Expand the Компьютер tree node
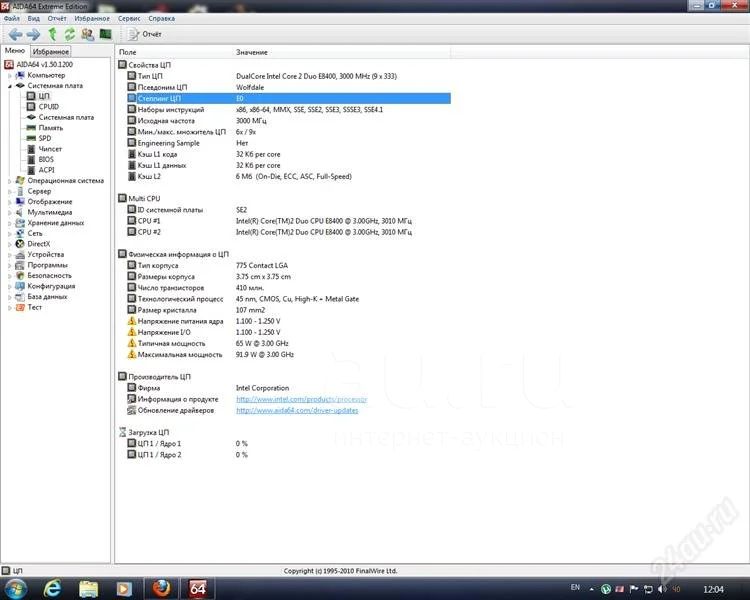This screenshot has width=750, height=600. click(9, 75)
